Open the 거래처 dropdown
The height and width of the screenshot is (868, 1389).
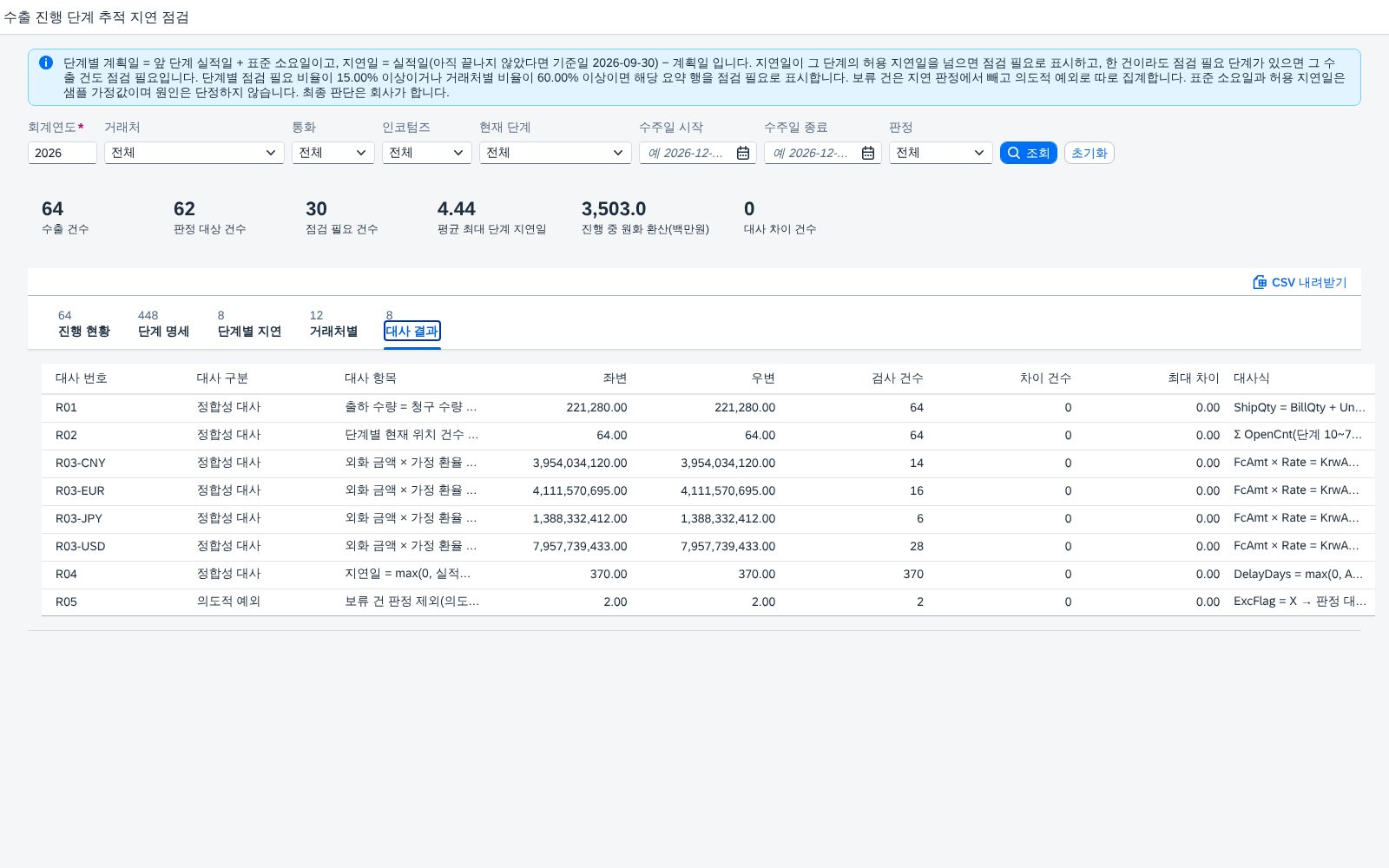coord(194,153)
